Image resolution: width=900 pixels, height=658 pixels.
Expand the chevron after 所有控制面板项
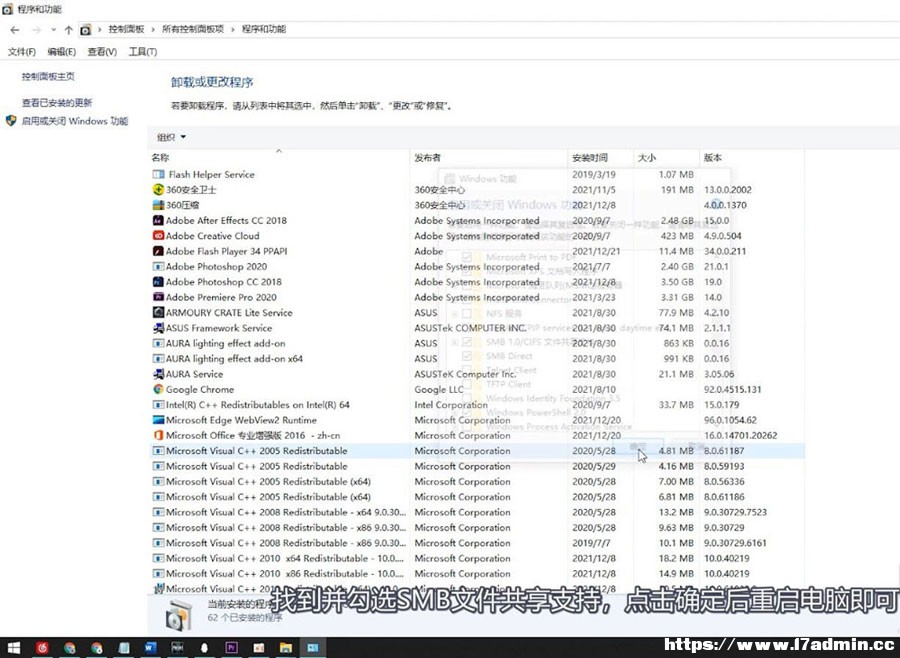coord(233,29)
